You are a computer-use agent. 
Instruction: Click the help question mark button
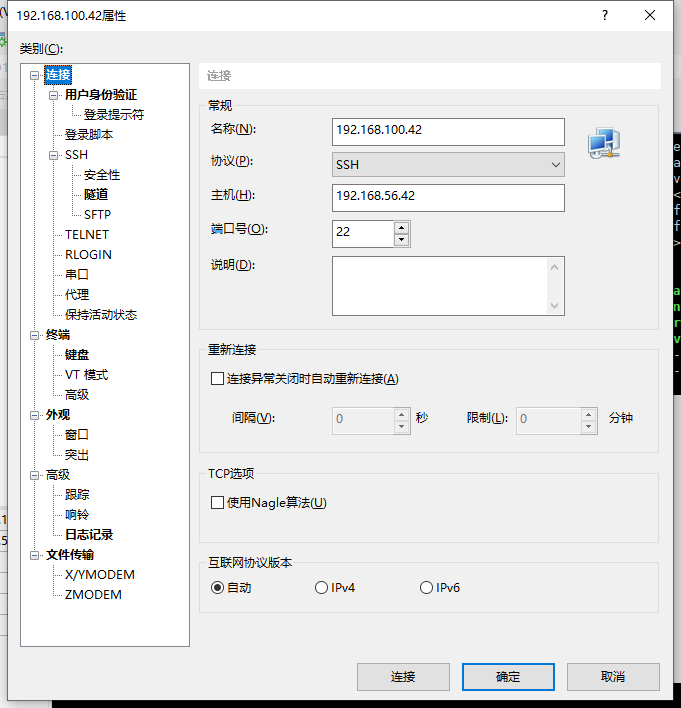(604, 16)
